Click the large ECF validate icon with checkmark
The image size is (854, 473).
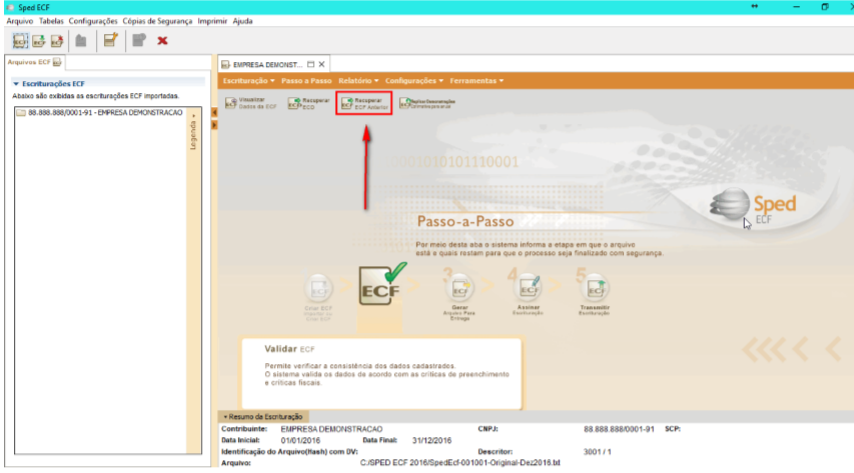tap(382, 285)
